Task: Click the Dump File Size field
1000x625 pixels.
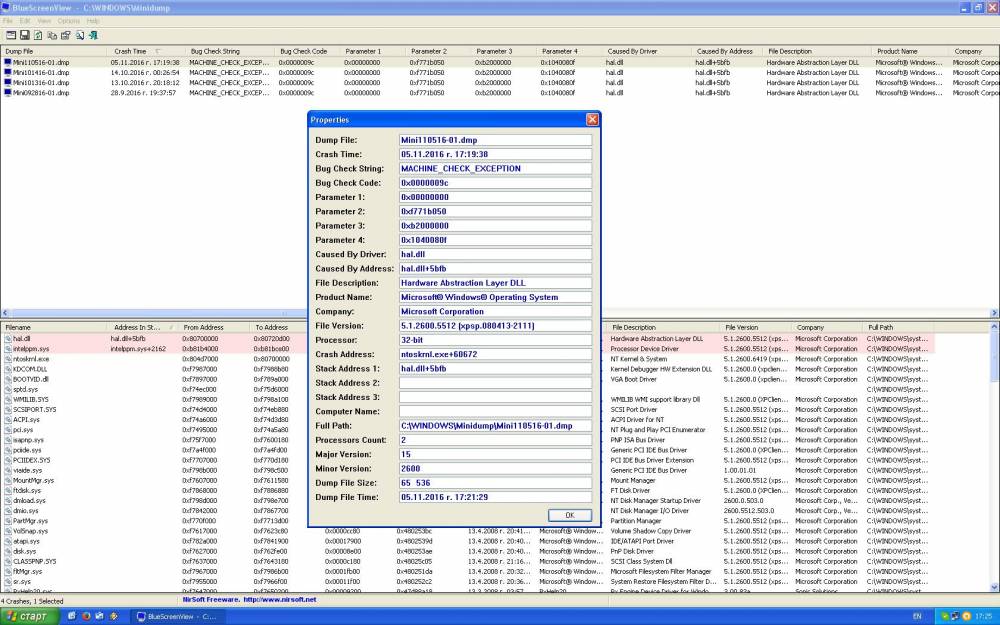Action: [495, 483]
